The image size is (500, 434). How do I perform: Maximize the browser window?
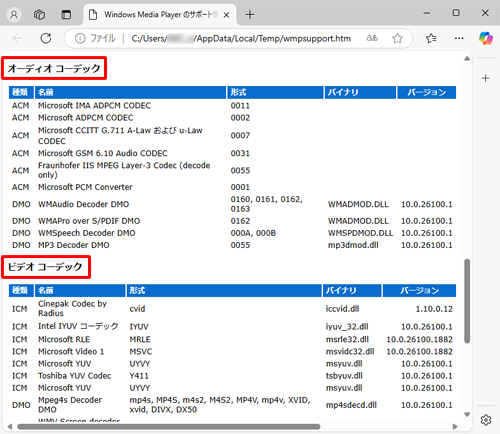(456, 13)
